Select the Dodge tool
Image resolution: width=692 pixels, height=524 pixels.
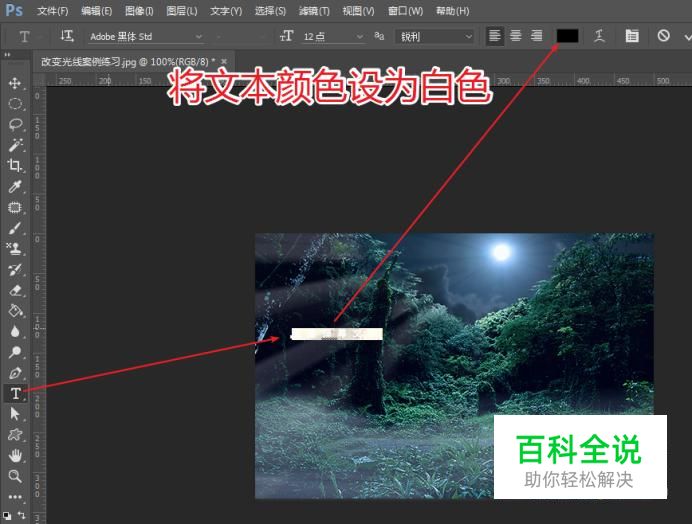[x=15, y=352]
